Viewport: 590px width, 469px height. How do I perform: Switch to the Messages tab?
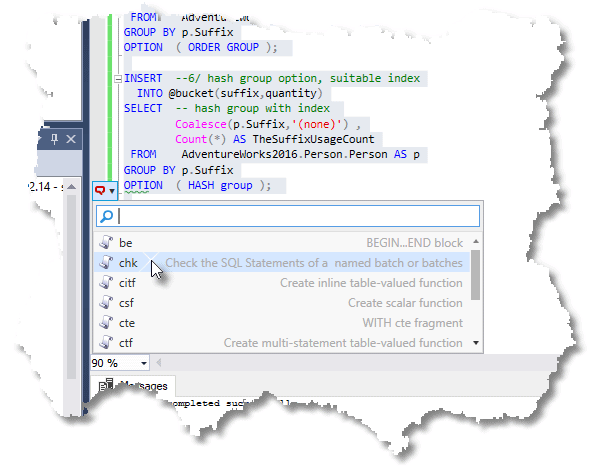pyautogui.click(x=133, y=386)
